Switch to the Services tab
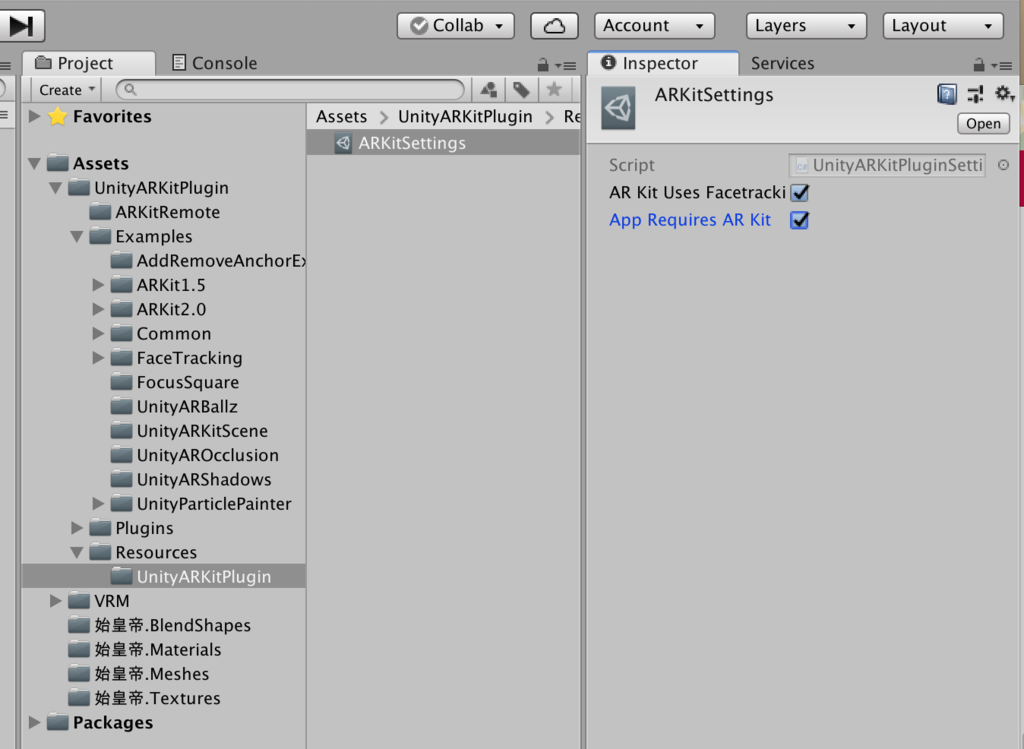 (x=782, y=63)
